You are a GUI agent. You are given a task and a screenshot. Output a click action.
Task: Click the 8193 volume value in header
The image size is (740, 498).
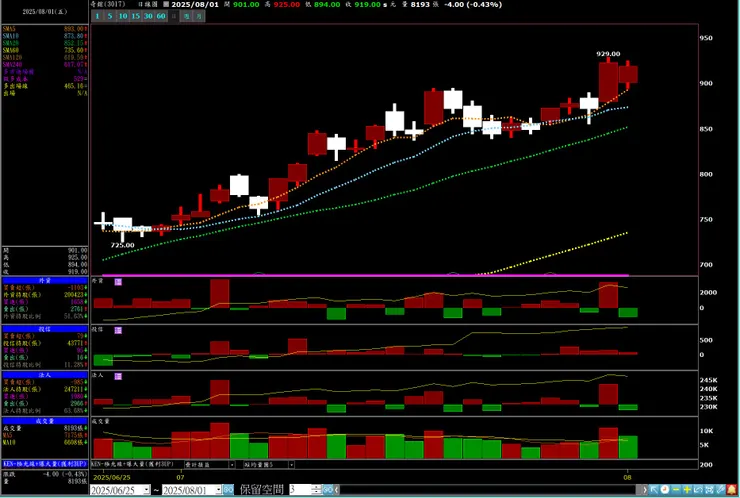point(420,4)
